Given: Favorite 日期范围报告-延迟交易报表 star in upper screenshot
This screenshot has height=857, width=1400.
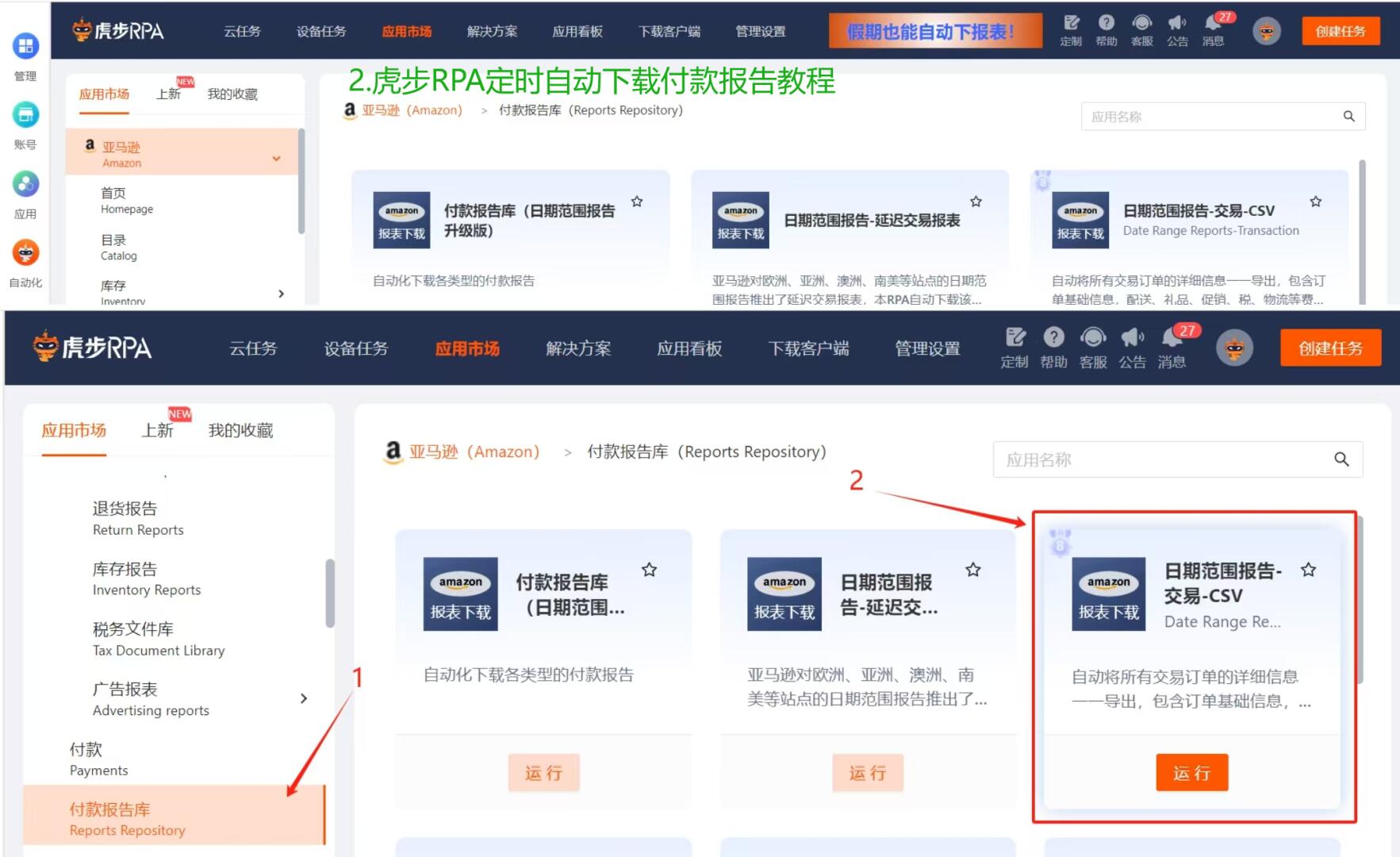Looking at the screenshot, I should [x=976, y=202].
